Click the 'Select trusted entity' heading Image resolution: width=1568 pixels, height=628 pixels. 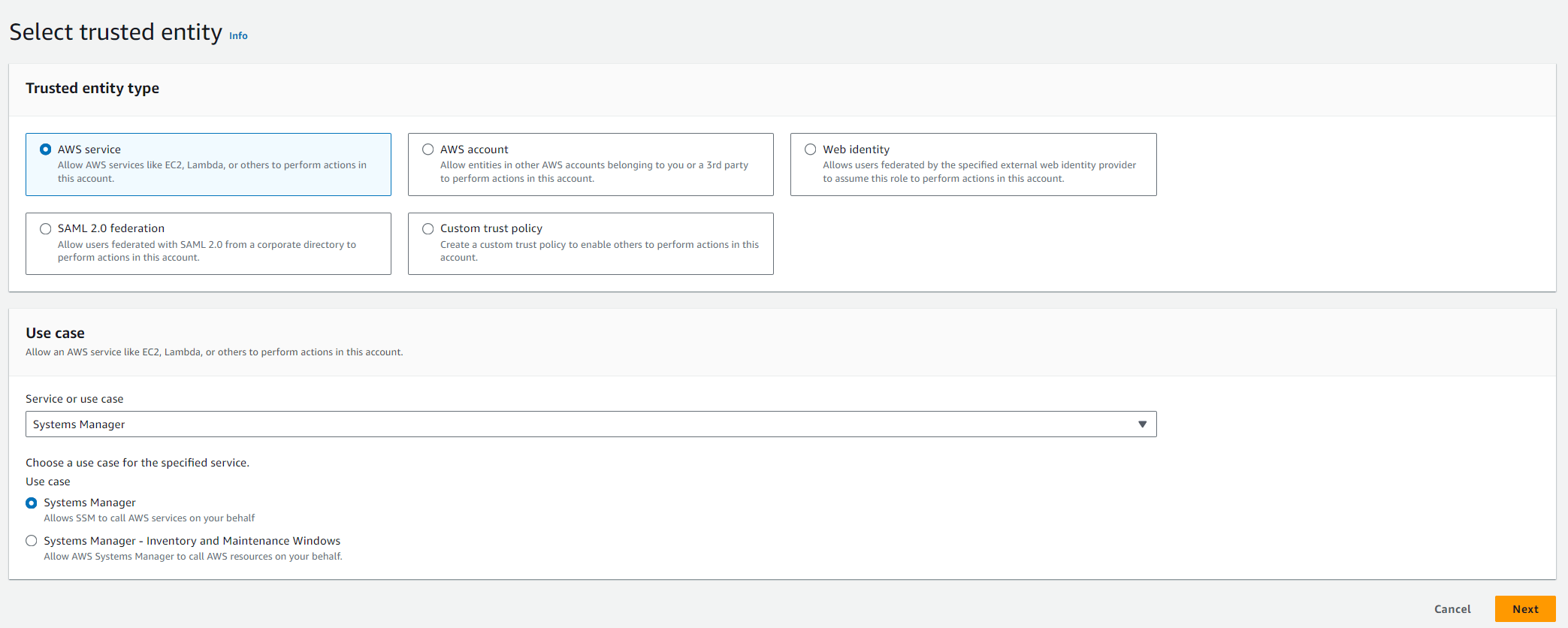tap(116, 32)
